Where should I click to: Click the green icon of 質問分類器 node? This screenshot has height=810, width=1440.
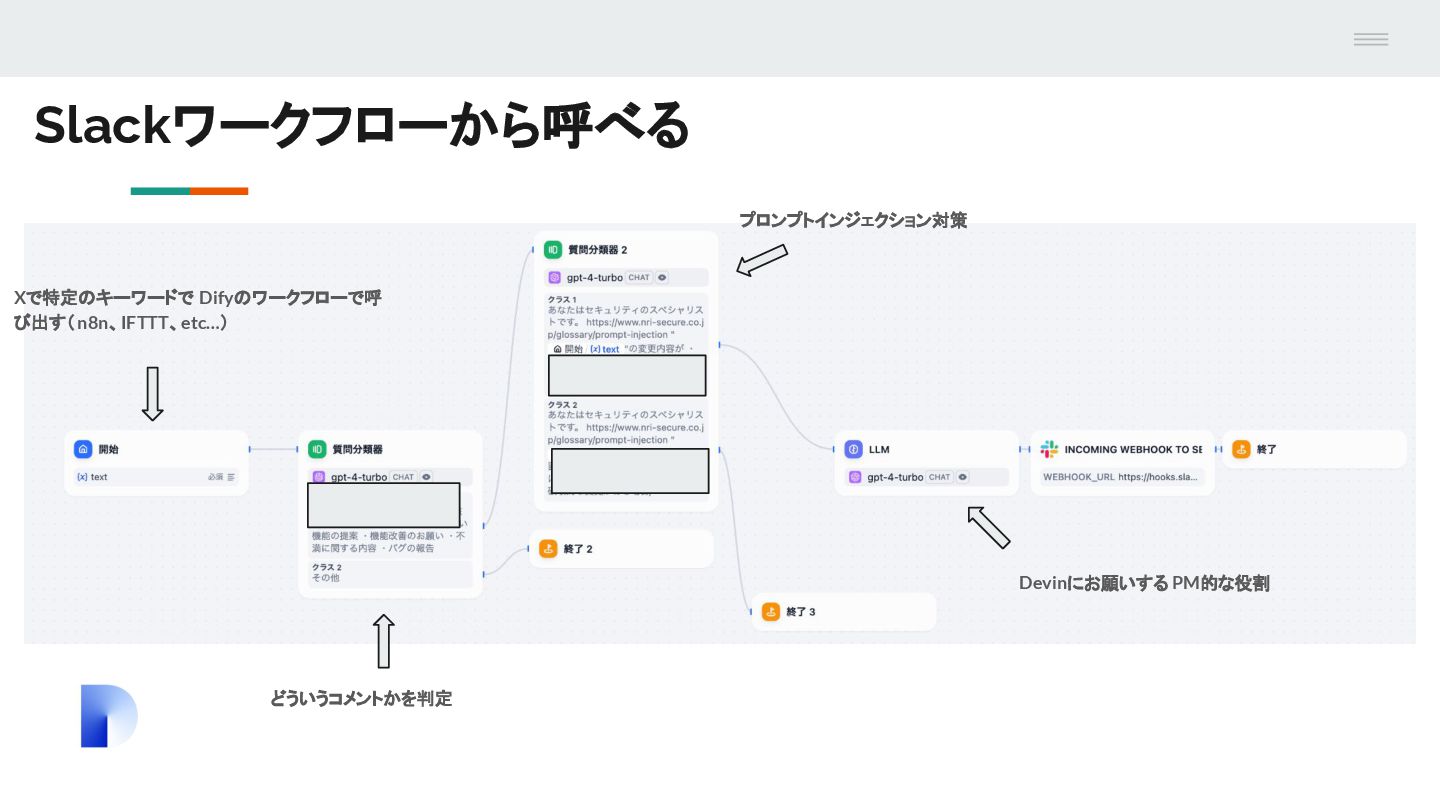pos(317,450)
